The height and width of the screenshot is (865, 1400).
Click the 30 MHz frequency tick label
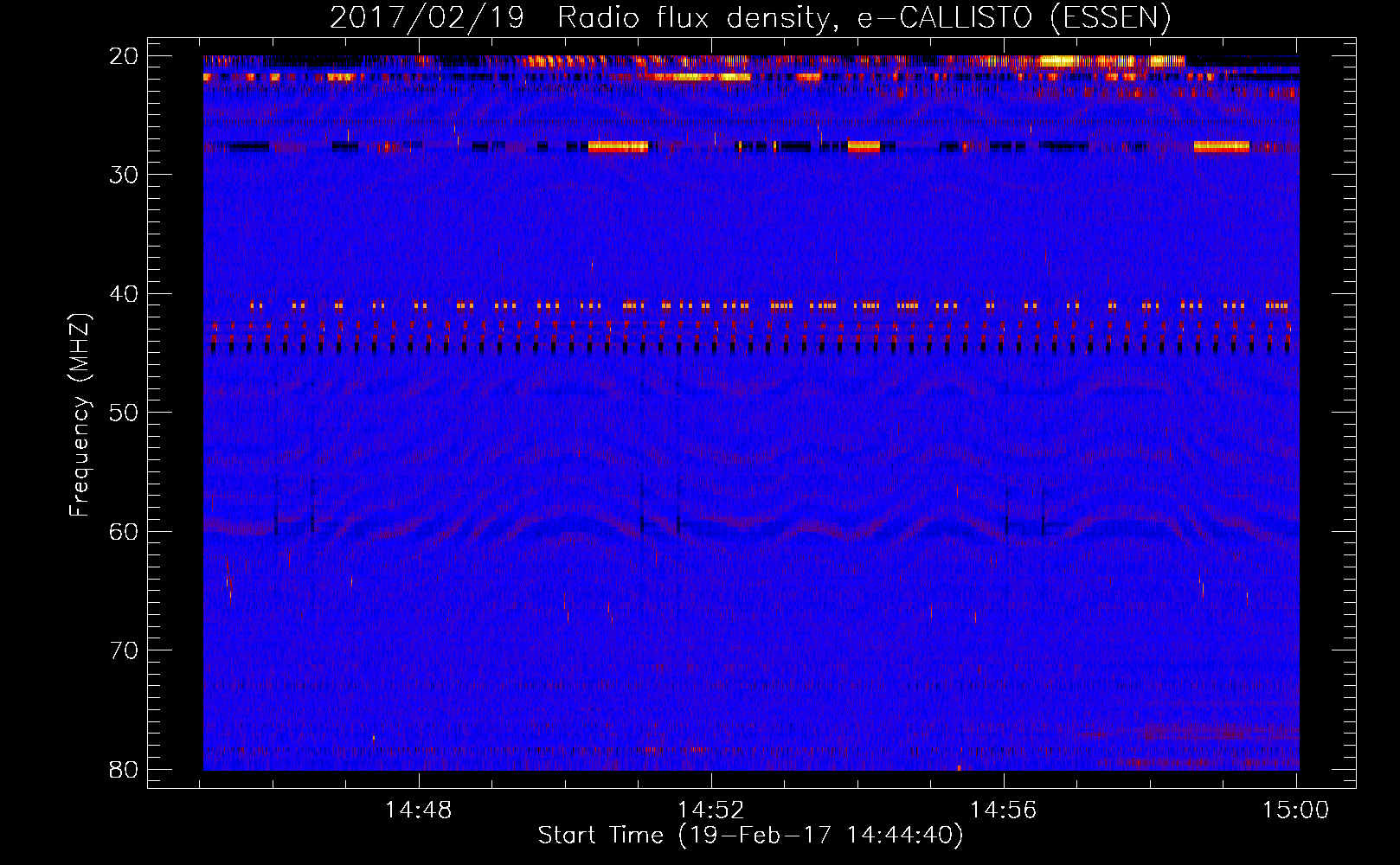[124, 175]
